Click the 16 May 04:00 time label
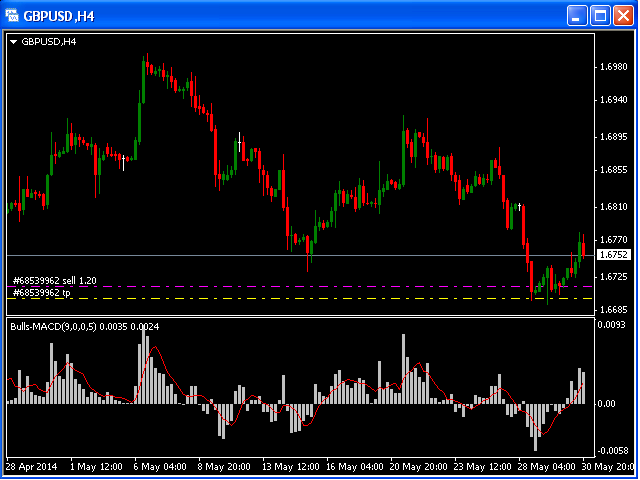 coord(355,466)
